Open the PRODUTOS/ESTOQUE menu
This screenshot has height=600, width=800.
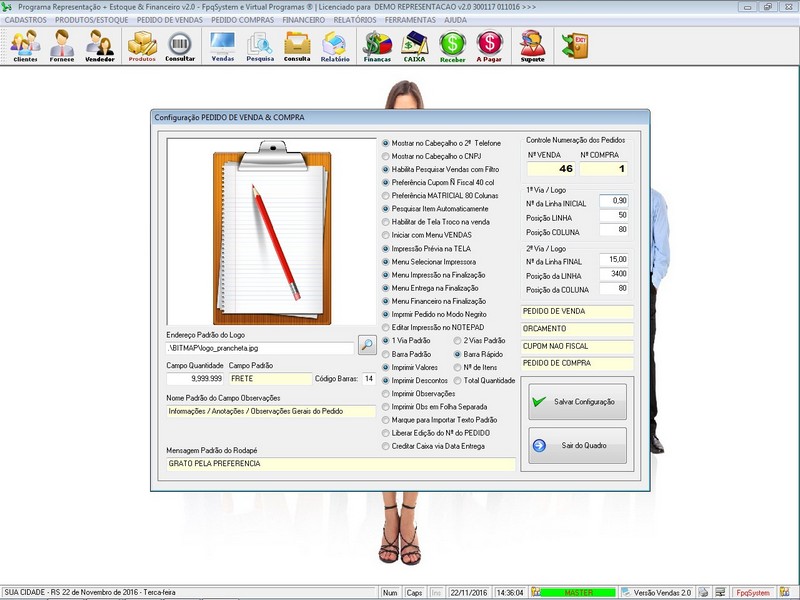[92, 20]
